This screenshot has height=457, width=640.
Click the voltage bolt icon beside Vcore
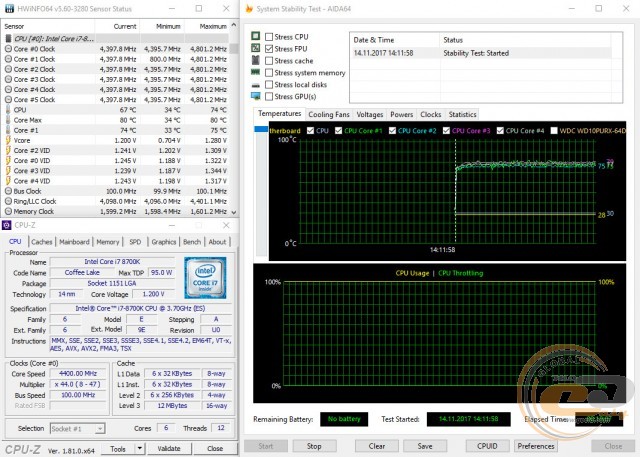pos(8,140)
